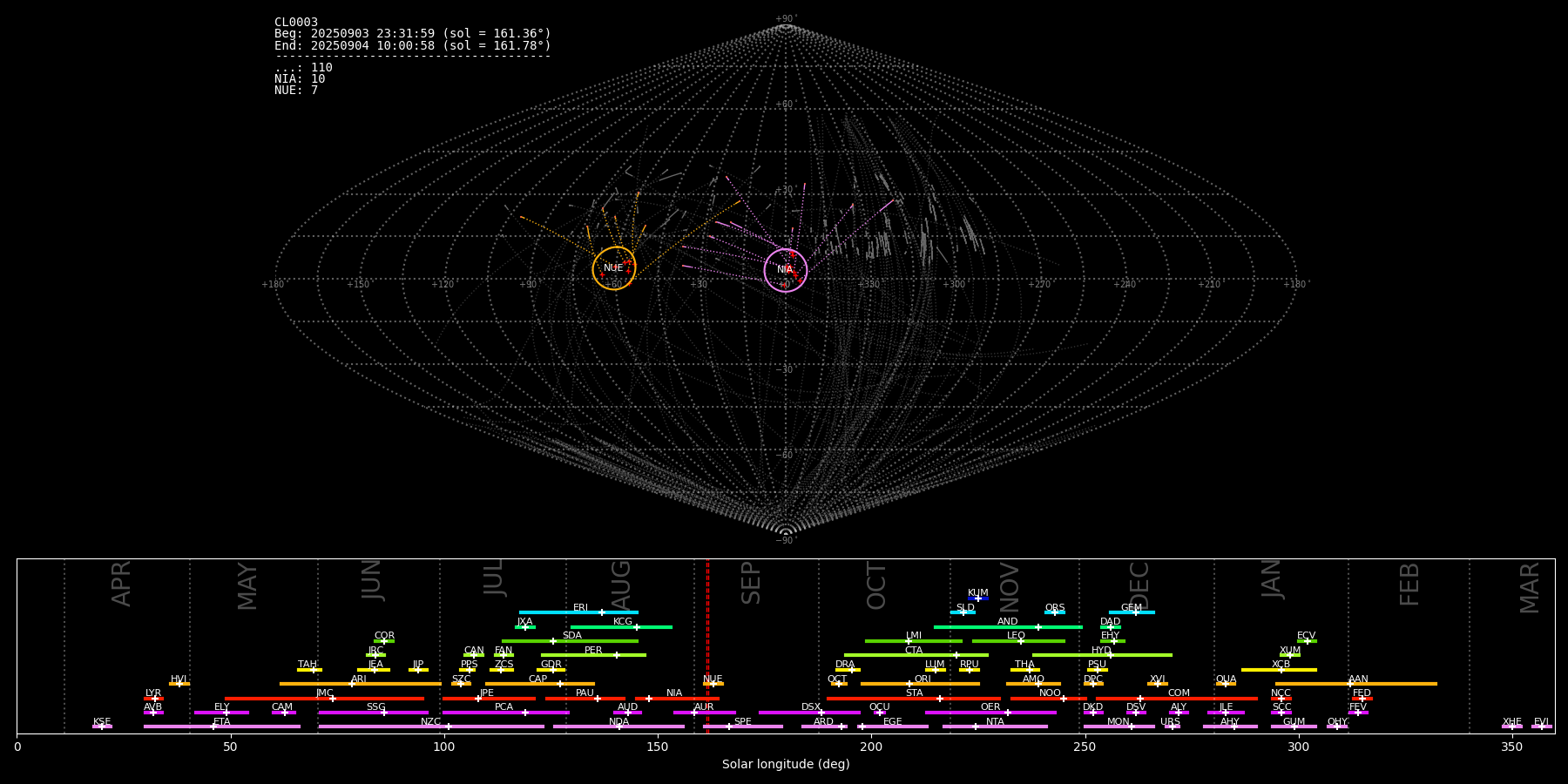Click the purple DSX shower bar
Viewport: 1568px width, 784px height.
click(x=809, y=713)
